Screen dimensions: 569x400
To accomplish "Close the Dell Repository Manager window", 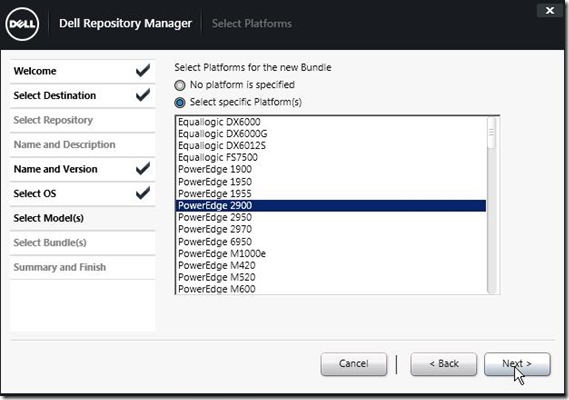I will (x=550, y=11).
